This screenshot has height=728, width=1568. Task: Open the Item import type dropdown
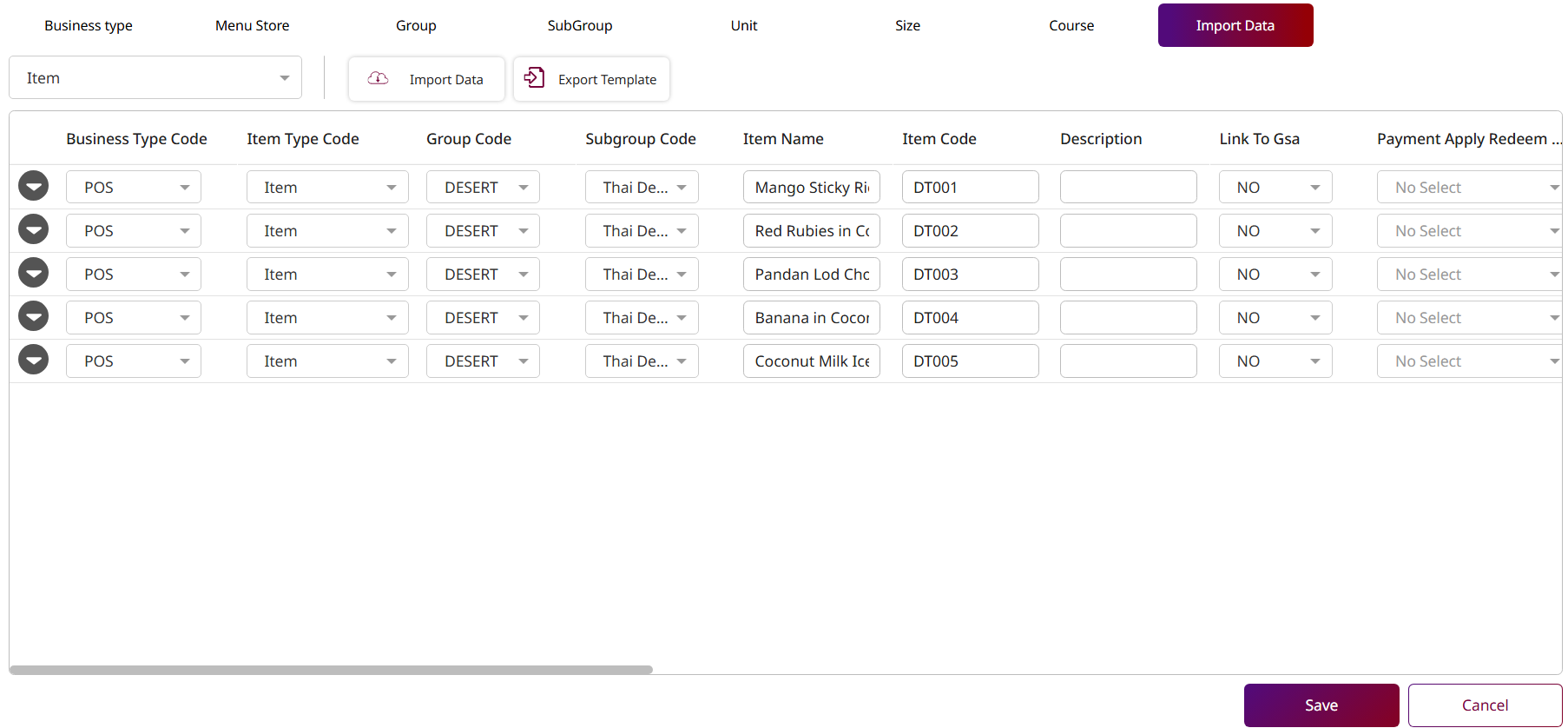coord(155,78)
